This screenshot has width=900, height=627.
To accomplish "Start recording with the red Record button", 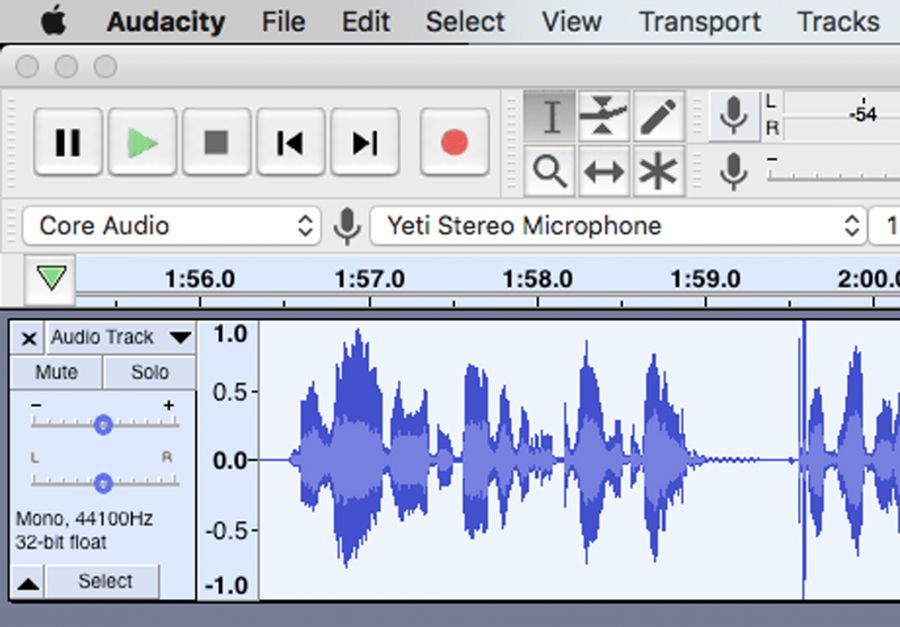I will [454, 143].
